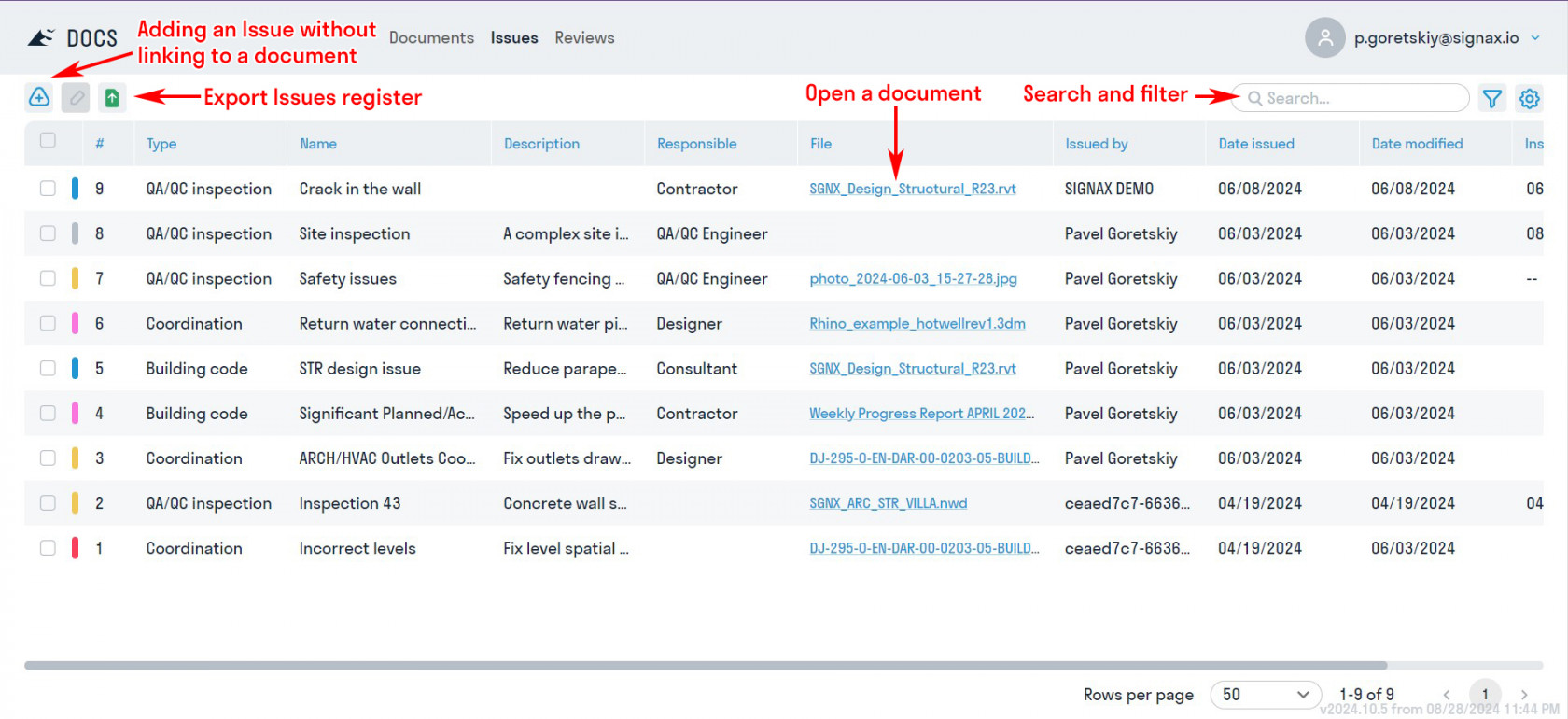1568x719 pixels.
Task: Open DJ-295 file link in issue 1 row
Action: 924,548
